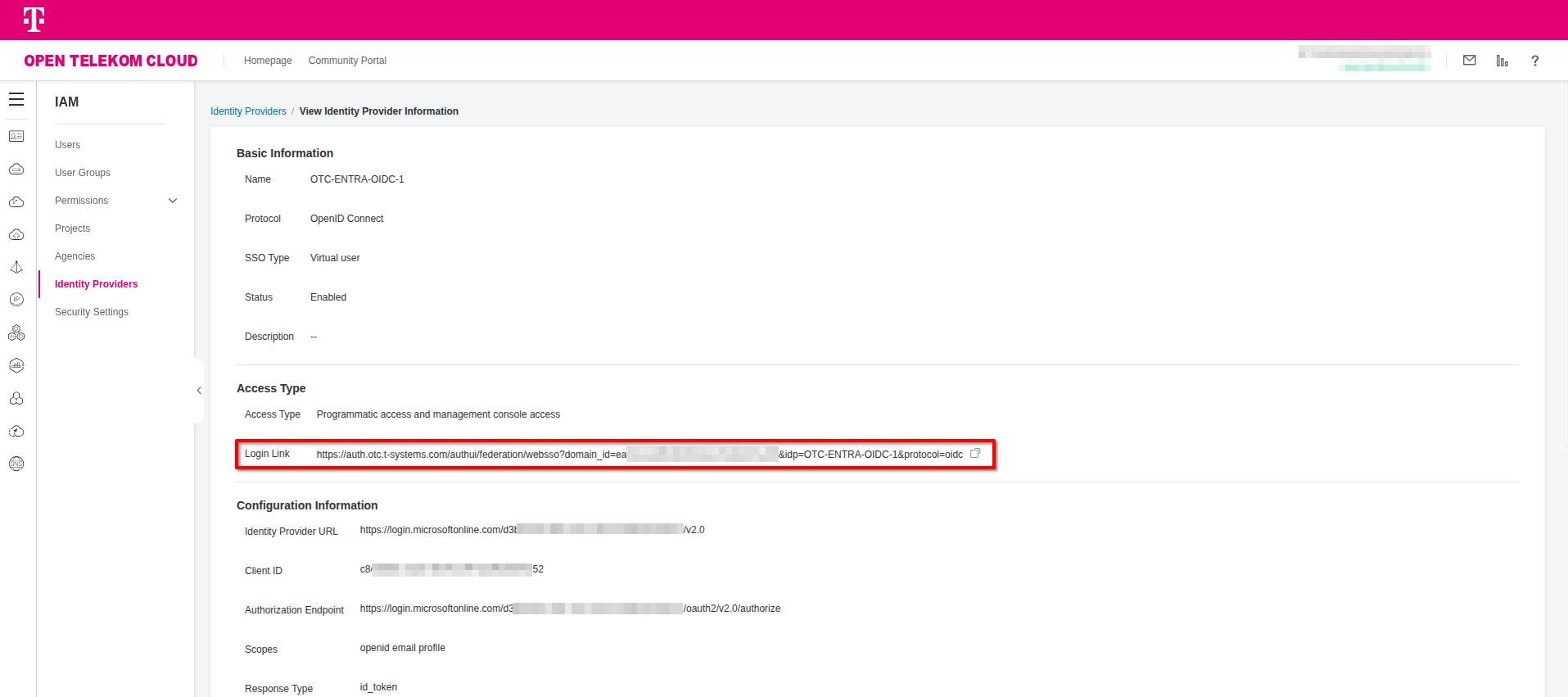Viewport: 1568px width, 697px height.
Task: Open the IP service icon in sidebar
Action: point(16,300)
